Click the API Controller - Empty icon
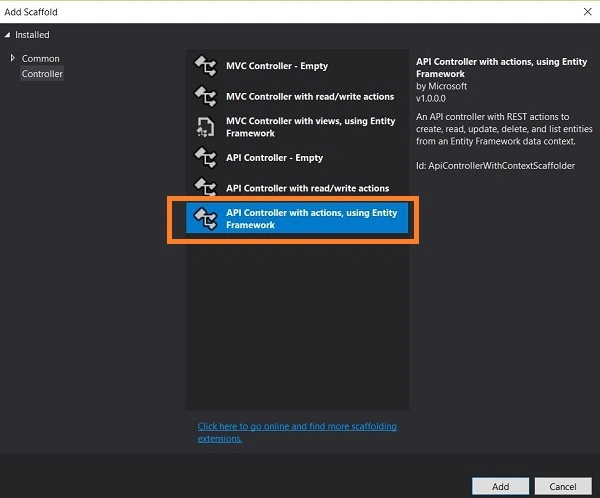Screen dimensions: 600x498 [x=205, y=158]
